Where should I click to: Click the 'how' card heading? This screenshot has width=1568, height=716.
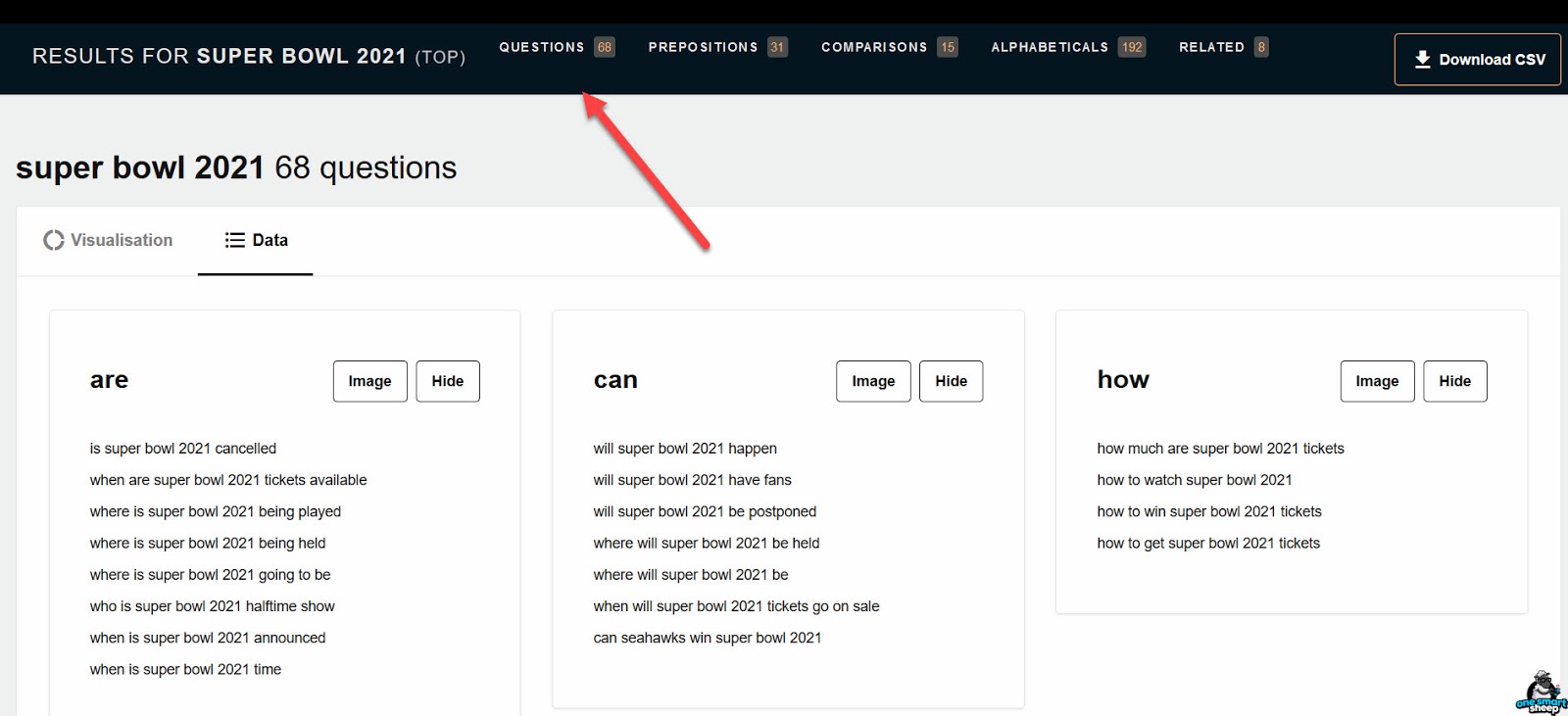coord(1123,380)
